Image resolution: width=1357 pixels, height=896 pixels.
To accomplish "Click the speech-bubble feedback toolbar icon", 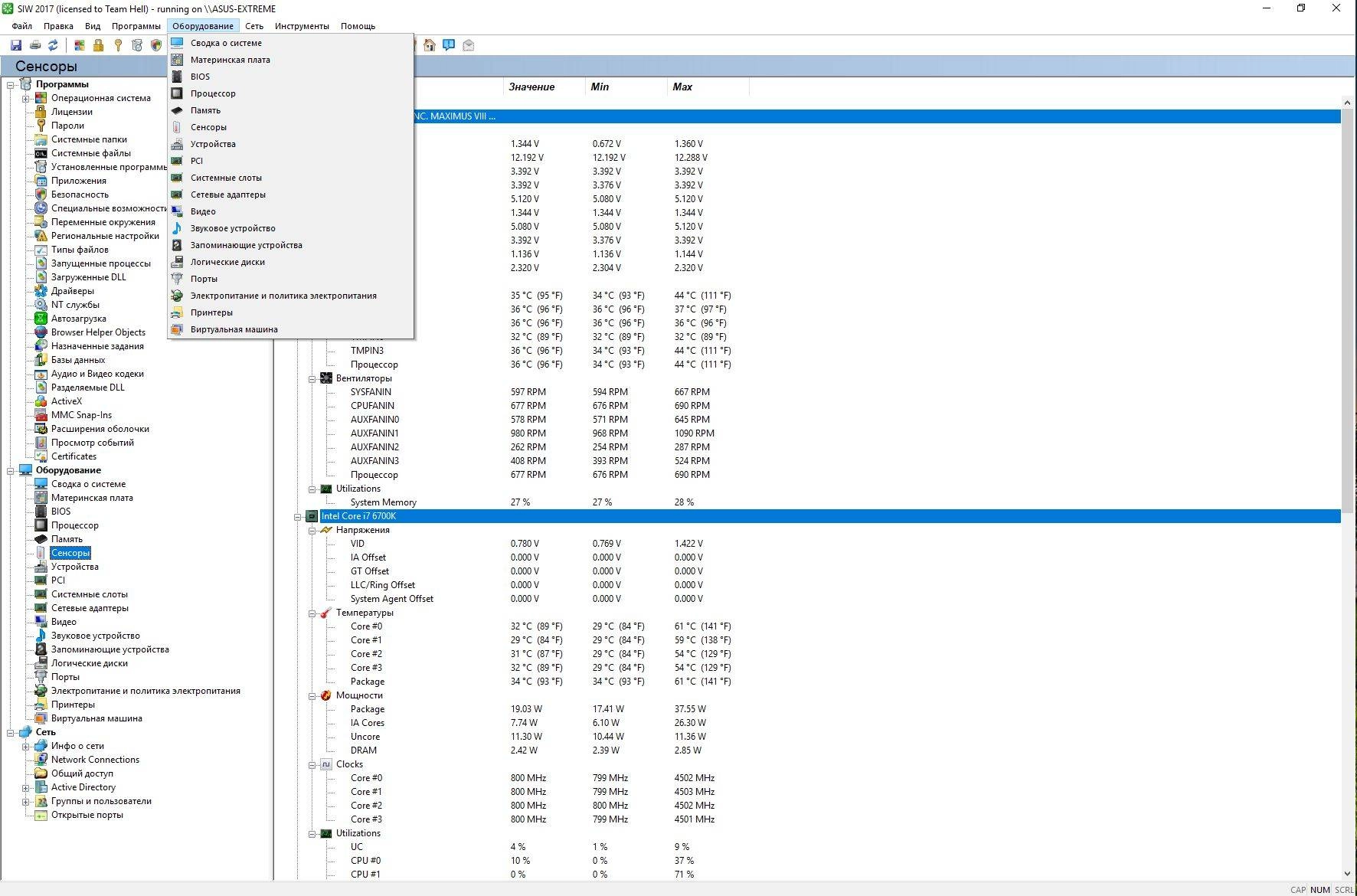I will [x=449, y=45].
